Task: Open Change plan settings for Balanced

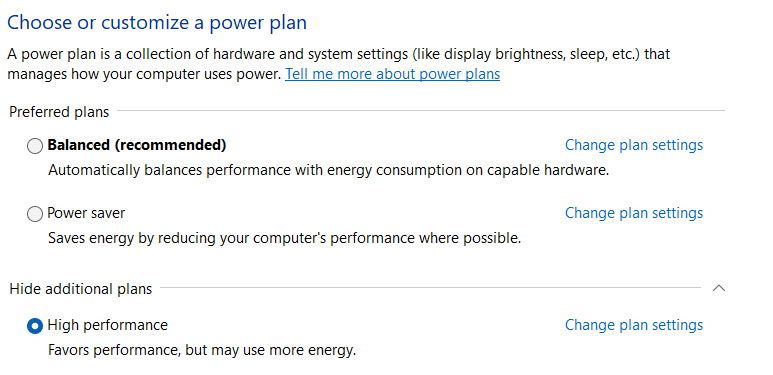Action: 633,145
